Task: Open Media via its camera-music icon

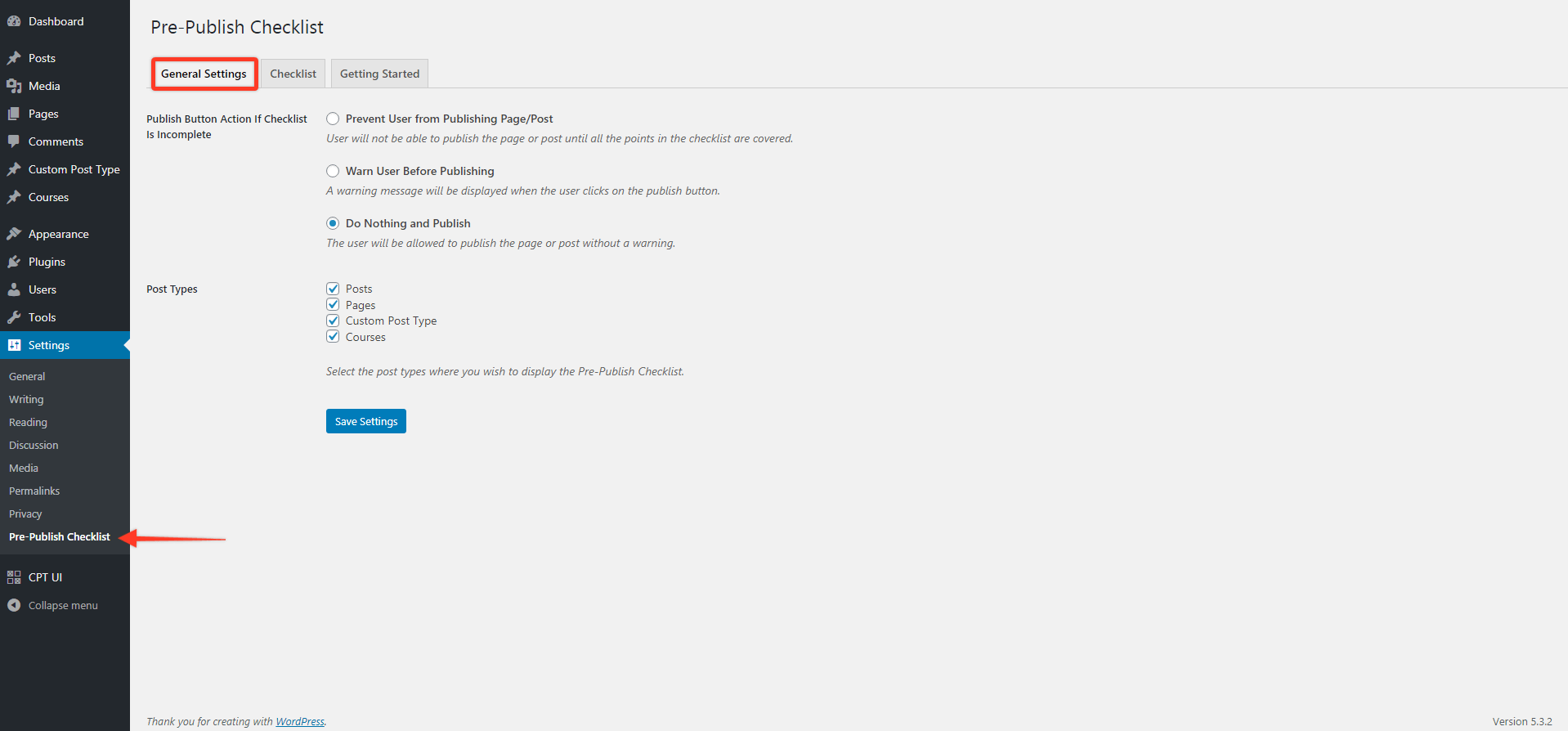Action: [x=14, y=86]
